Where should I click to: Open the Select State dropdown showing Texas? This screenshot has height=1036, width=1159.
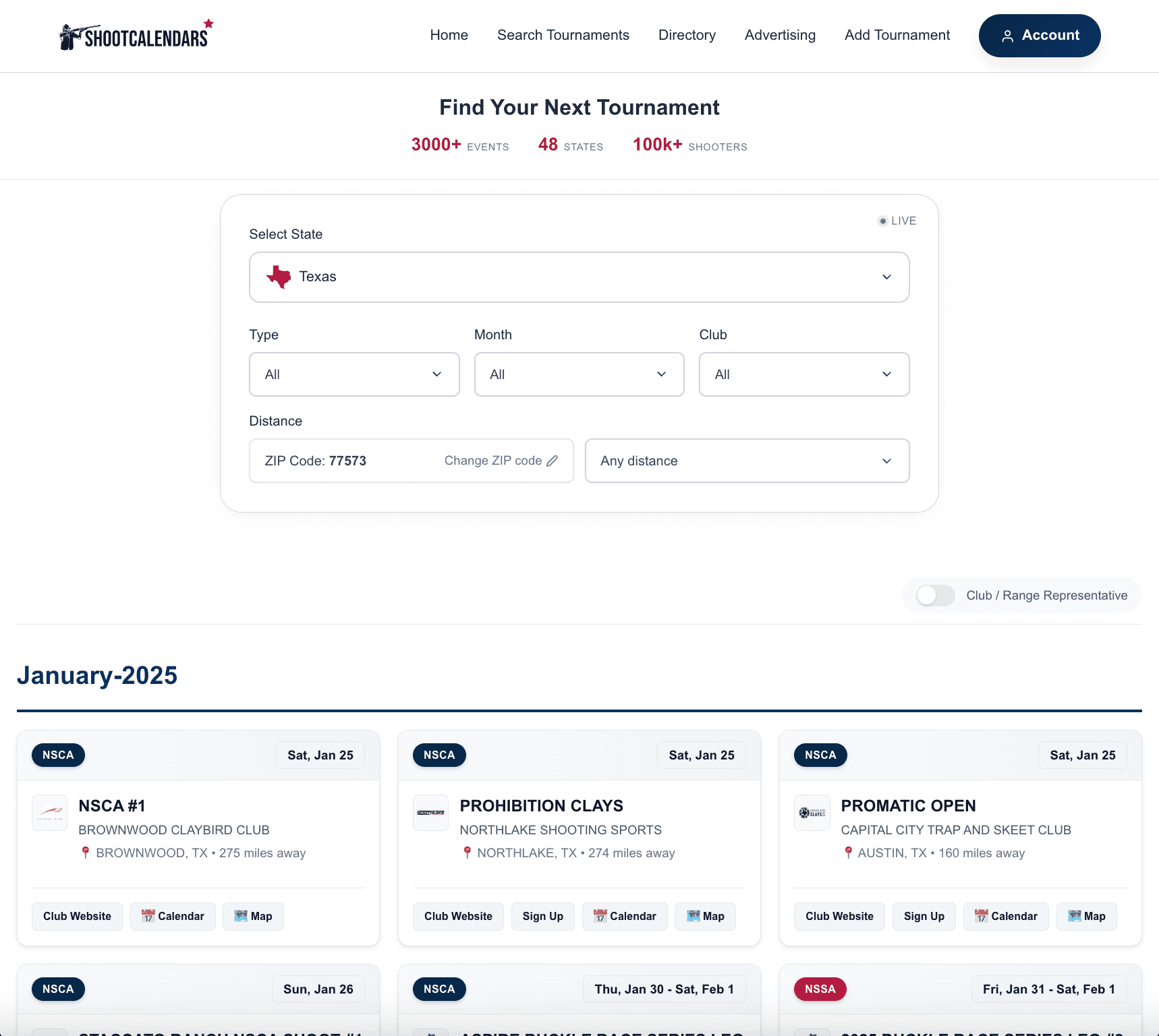[x=579, y=277]
